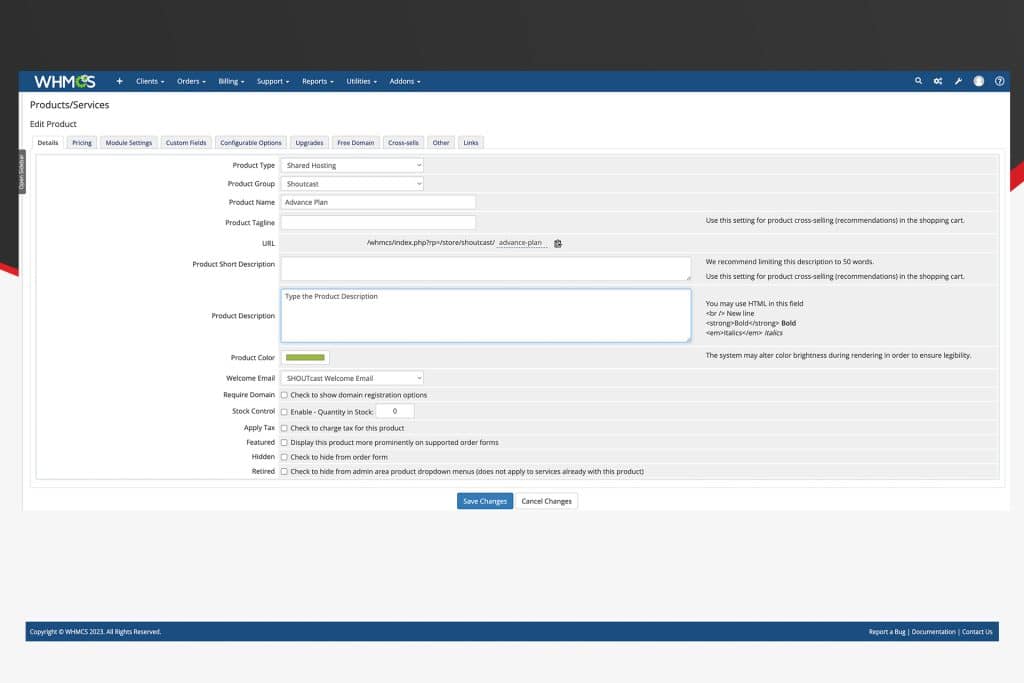Open the Documentation footer link

933,631
